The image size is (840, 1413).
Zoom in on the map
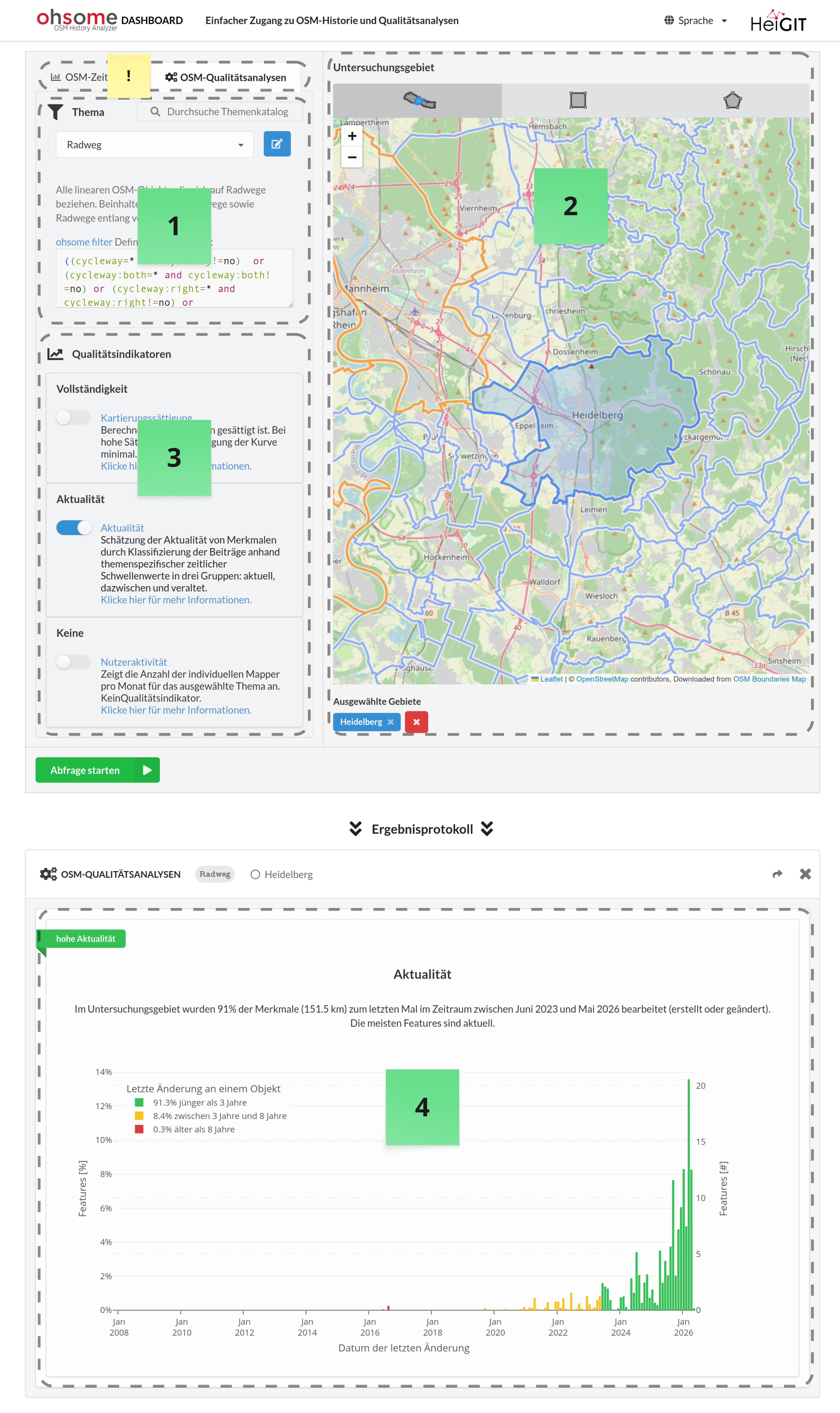click(352, 136)
